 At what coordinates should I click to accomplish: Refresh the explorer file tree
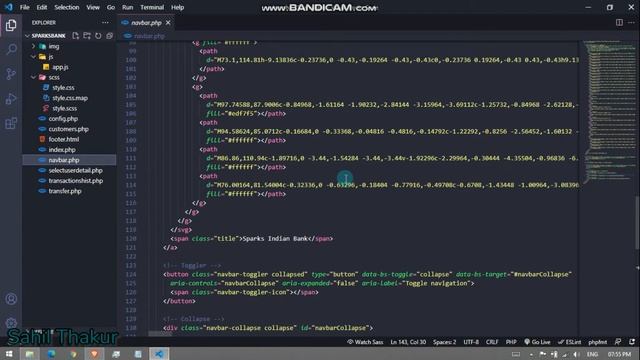click(x=98, y=36)
